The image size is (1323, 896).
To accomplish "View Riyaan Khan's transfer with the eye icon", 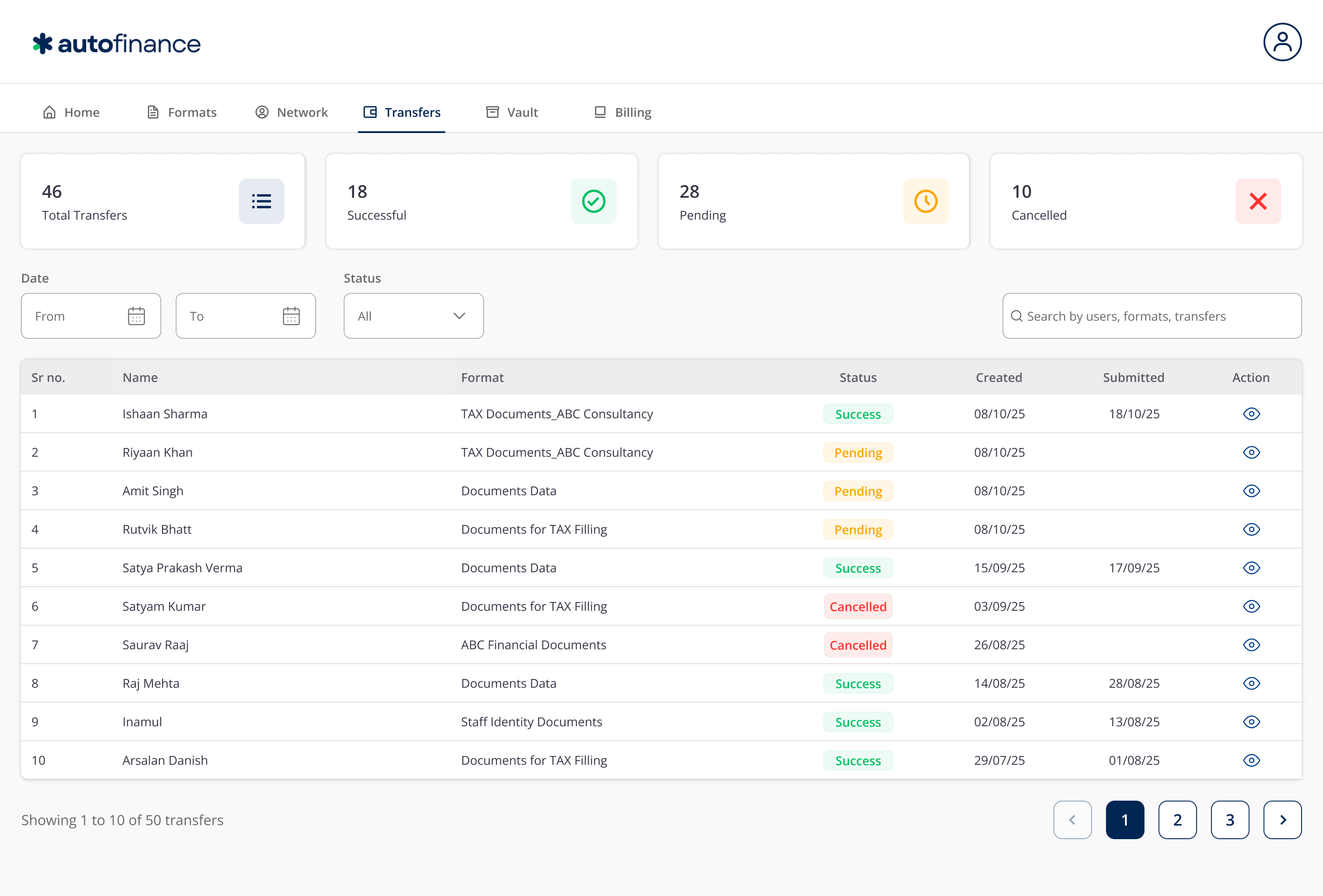I will 1251,453.
